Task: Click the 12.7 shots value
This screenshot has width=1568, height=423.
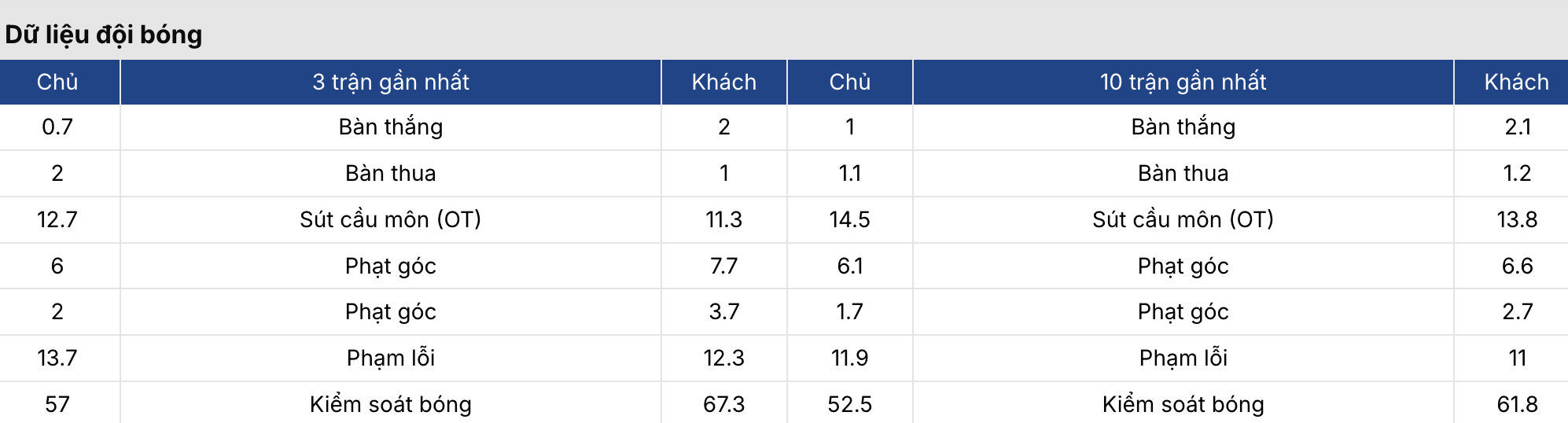Action: point(57,219)
